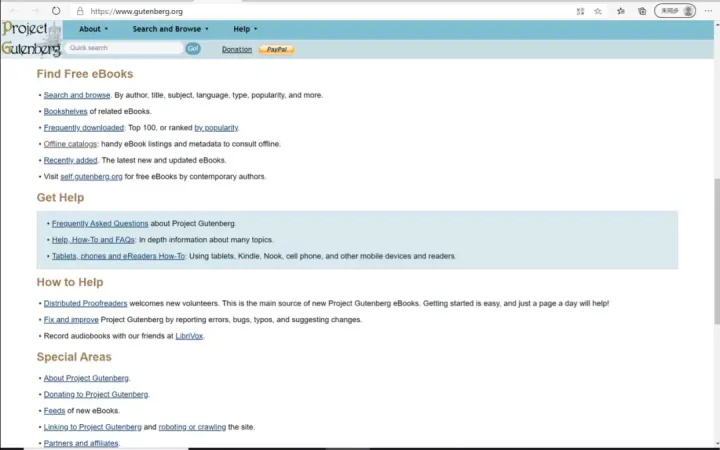Click the browser back arrow
The image size is (720, 450).
14,11
